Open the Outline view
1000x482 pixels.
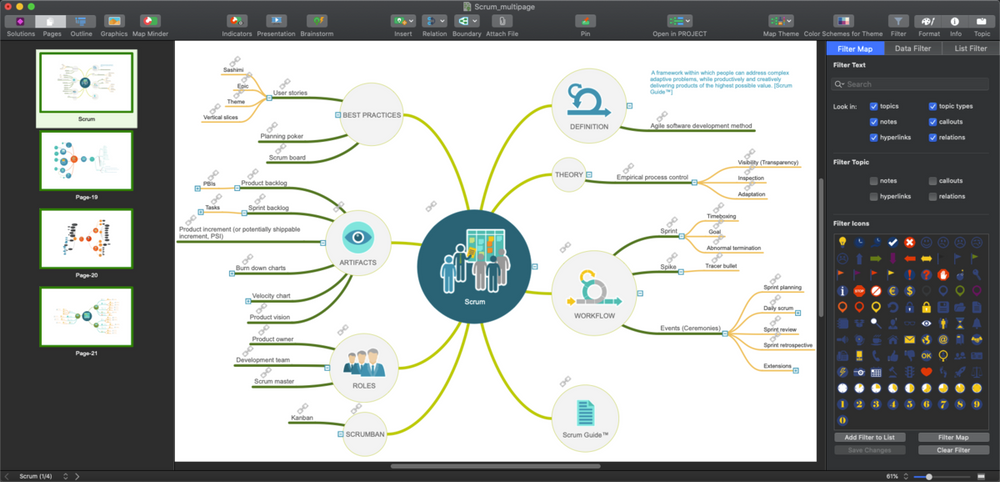[x=81, y=21]
